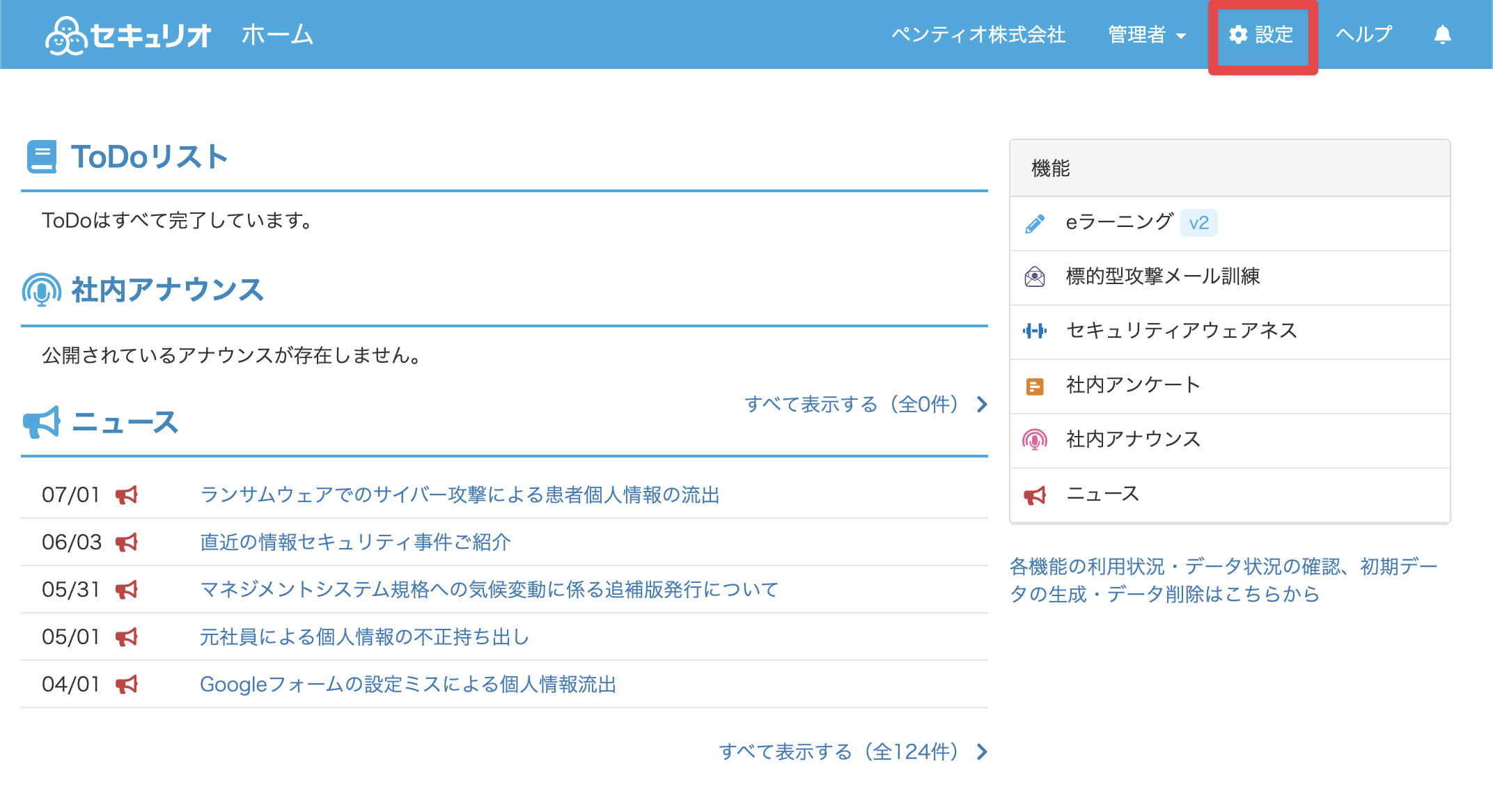The height and width of the screenshot is (812, 1493).
Task: Click the red ニュース sidebar megaphone icon
Action: point(1035,495)
